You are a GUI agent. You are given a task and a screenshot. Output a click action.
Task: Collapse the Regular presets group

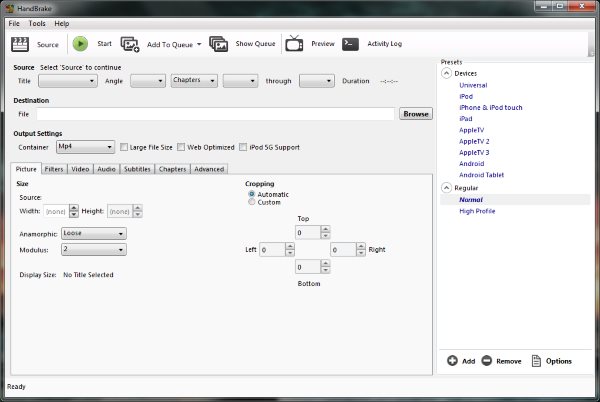point(446,187)
